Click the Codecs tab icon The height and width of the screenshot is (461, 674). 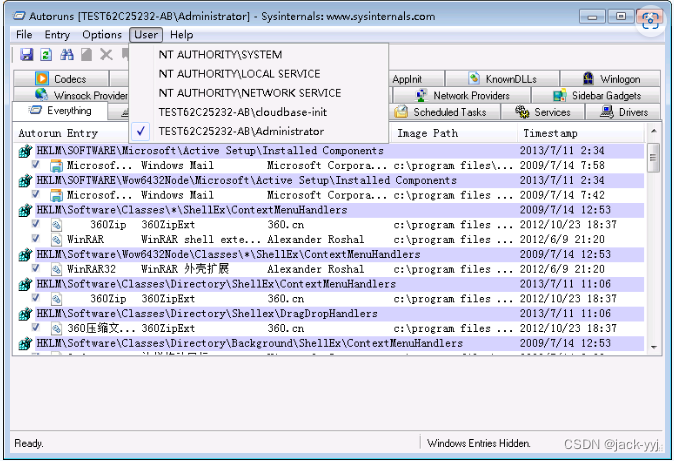(x=42, y=79)
